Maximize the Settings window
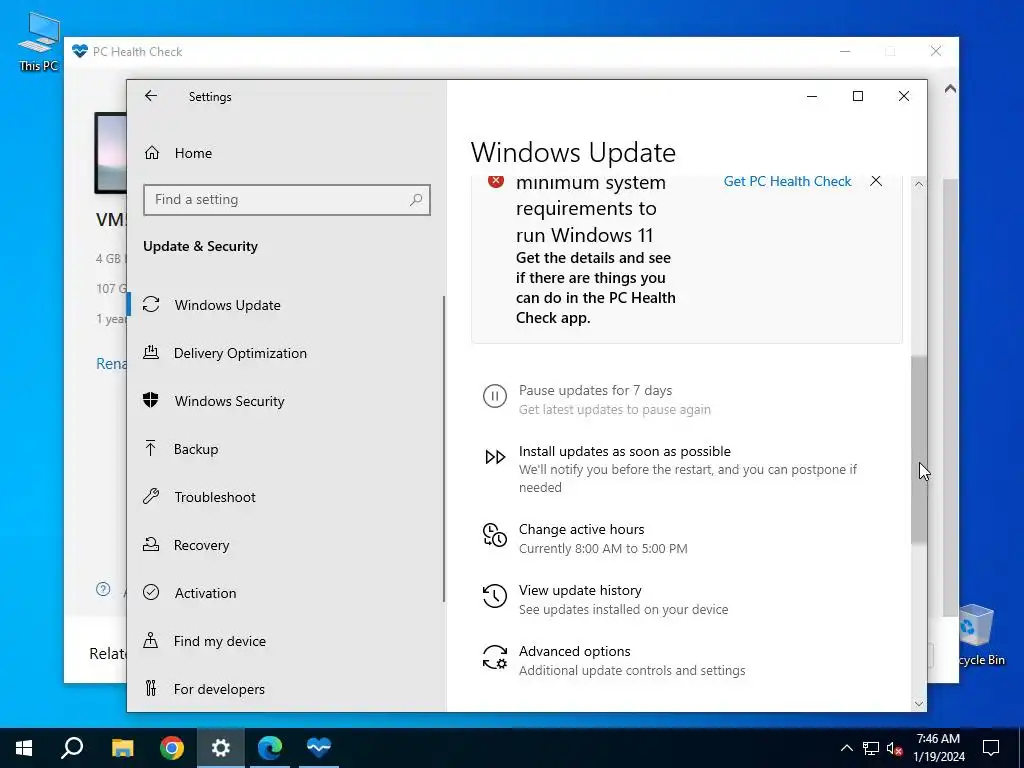 pos(857,96)
